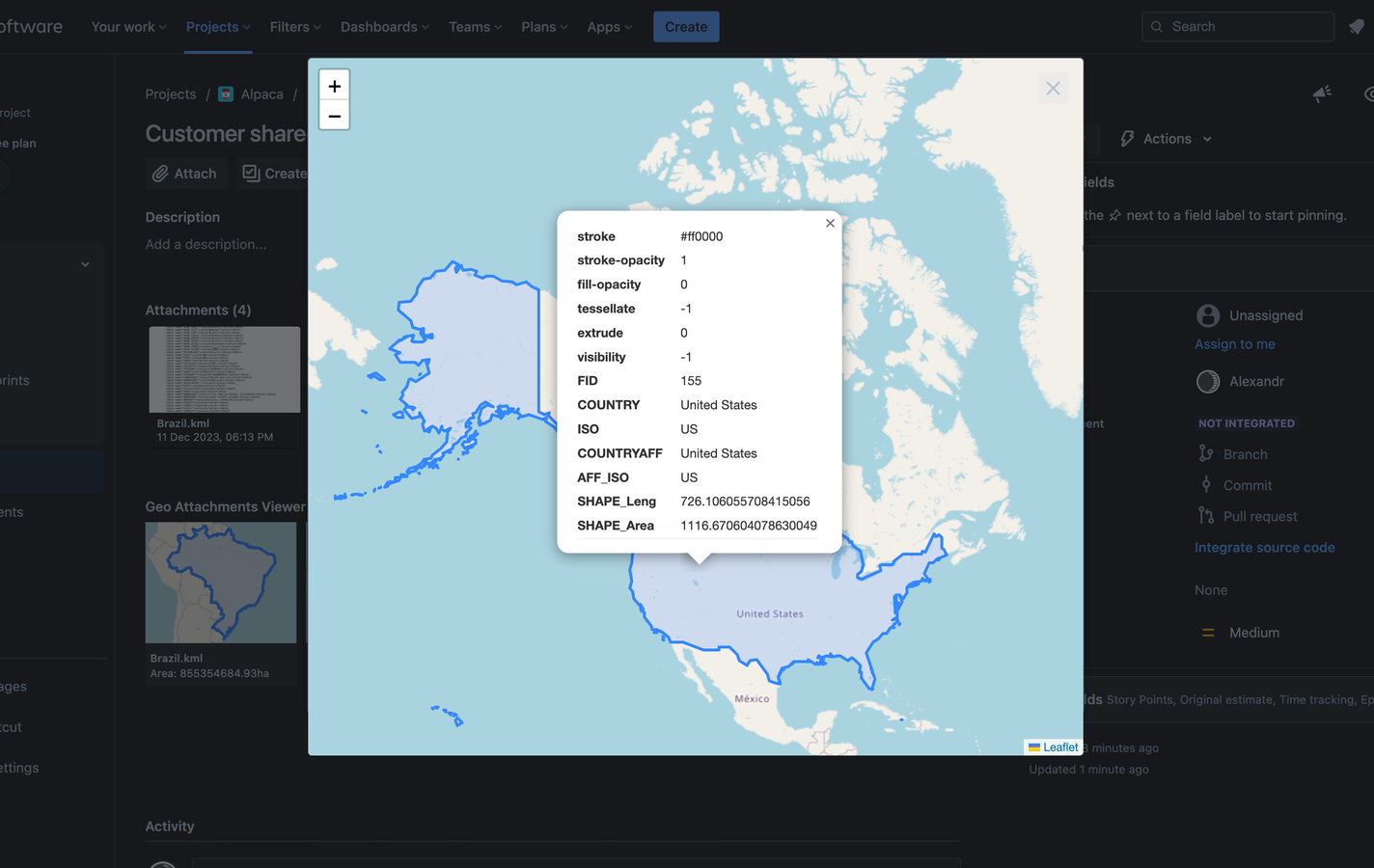Click the paperclip icon on Attach
Image resolution: width=1374 pixels, height=868 pixels.
(x=160, y=174)
